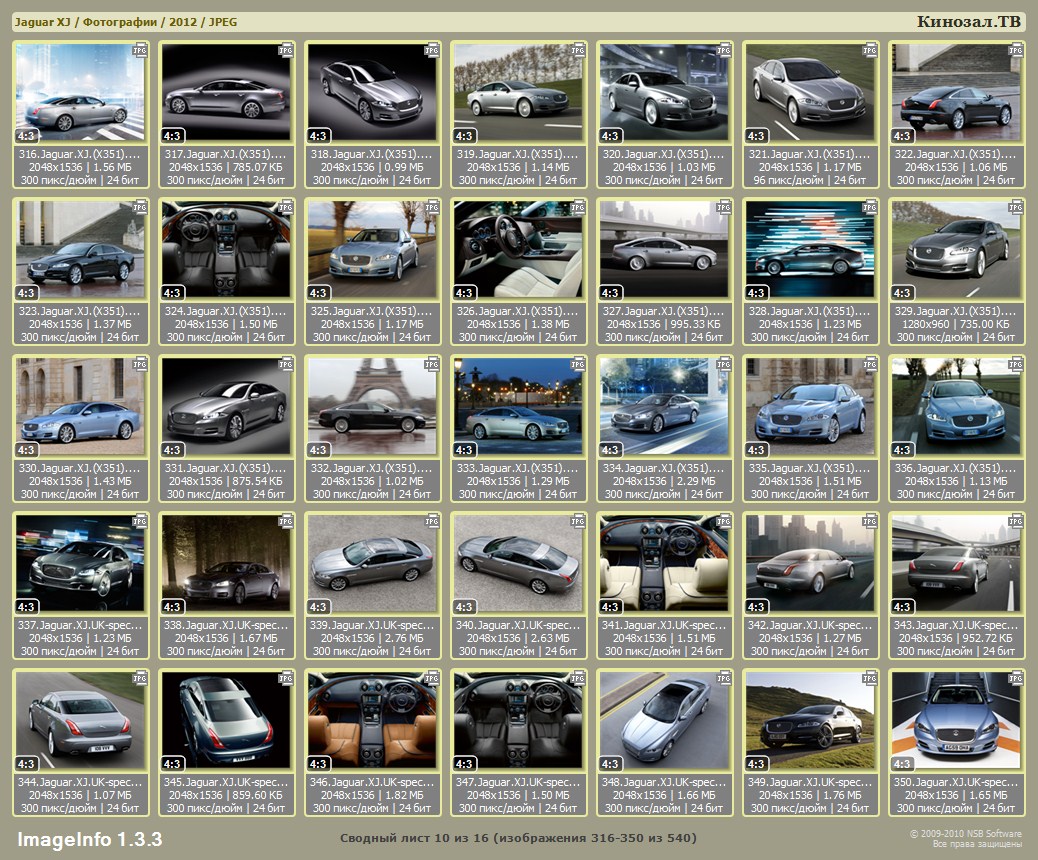Select thumbnail 338 of the Jaguar in a forest
The height and width of the screenshot is (860, 1038).
(226, 564)
